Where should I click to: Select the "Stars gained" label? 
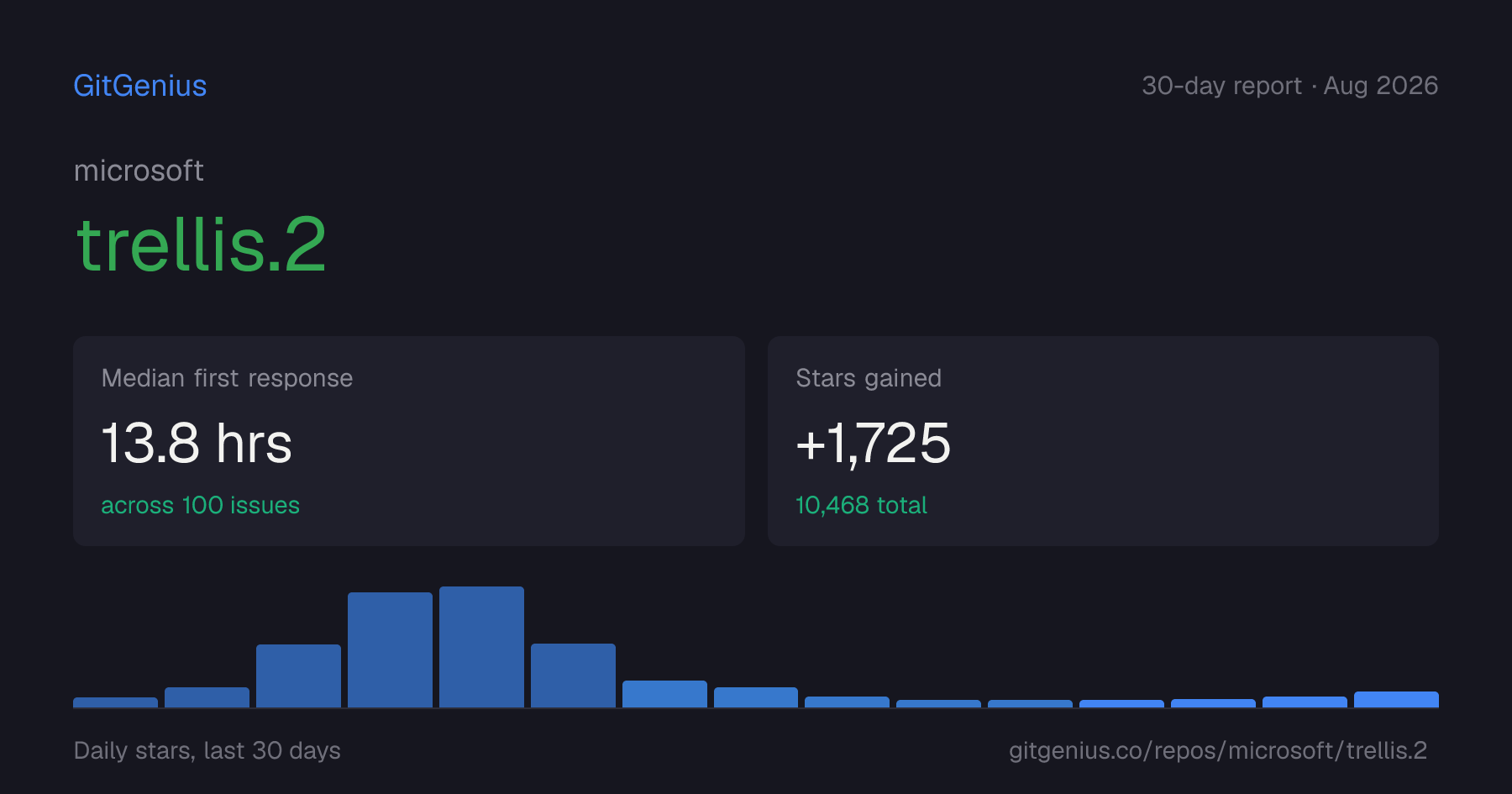click(869, 378)
